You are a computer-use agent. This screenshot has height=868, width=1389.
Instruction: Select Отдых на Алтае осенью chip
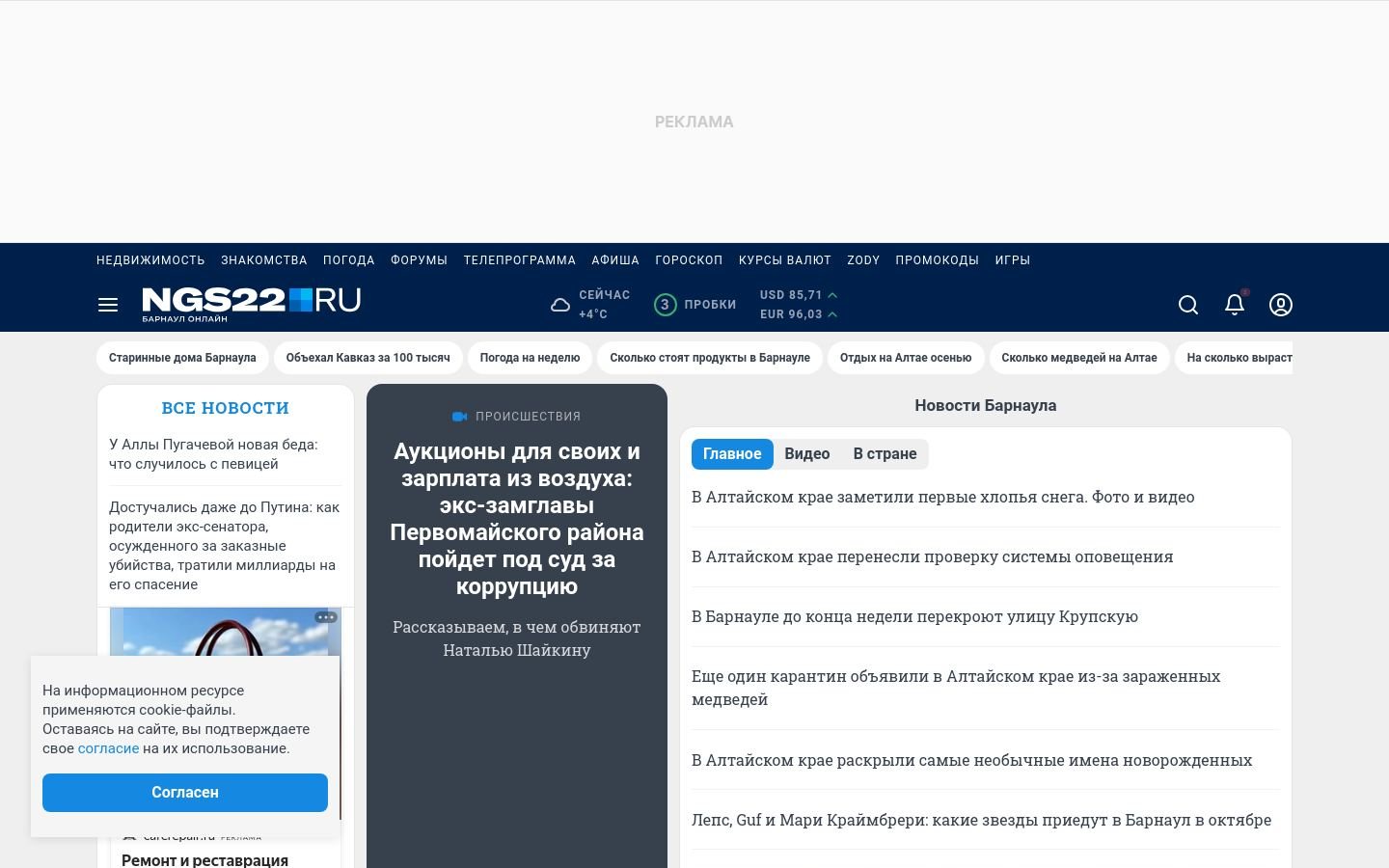[906, 358]
